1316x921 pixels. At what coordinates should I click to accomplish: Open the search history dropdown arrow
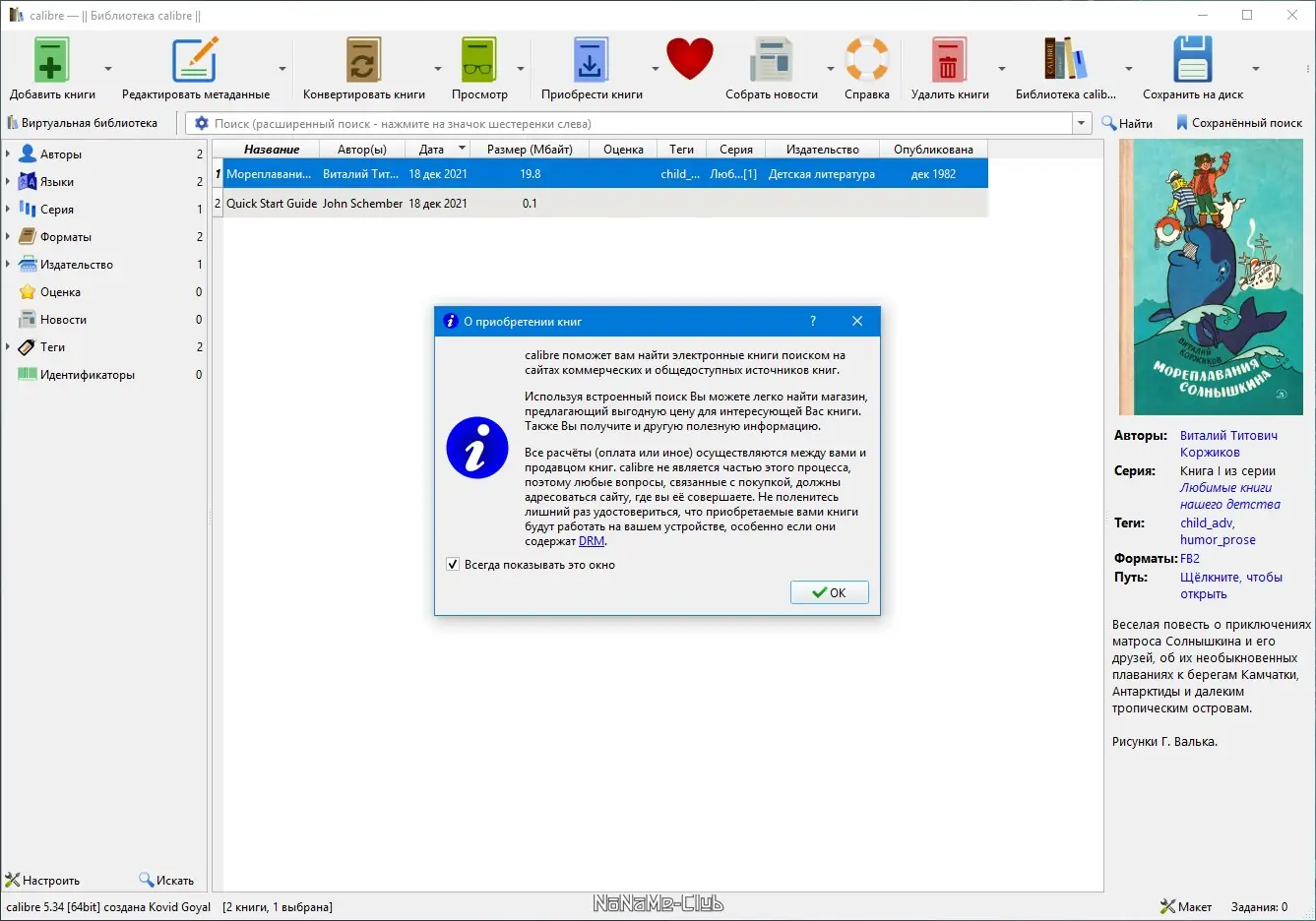1082,123
